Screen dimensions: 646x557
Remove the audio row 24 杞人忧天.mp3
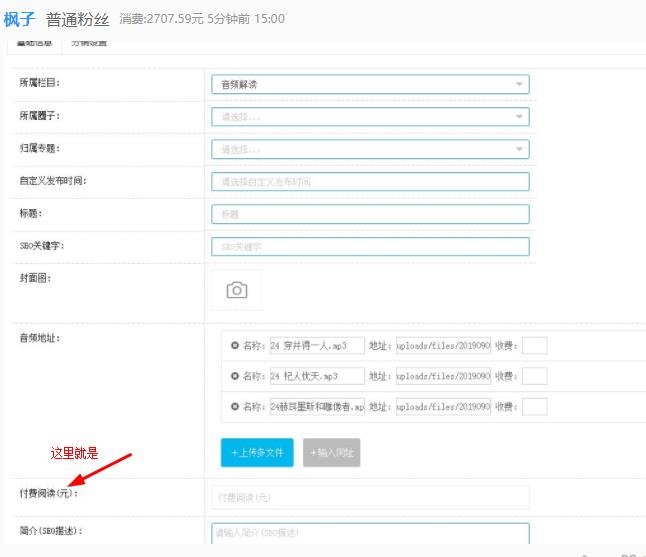[235, 377]
